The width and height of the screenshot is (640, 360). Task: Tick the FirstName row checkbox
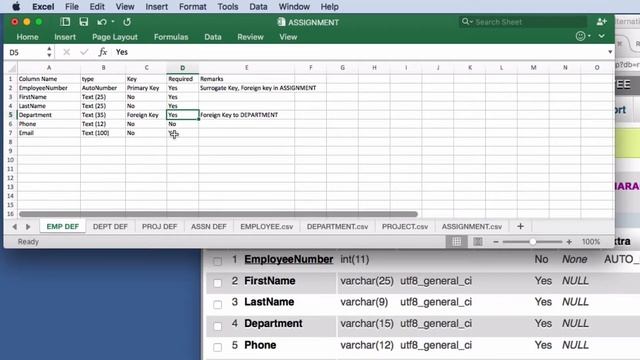pos(218,282)
